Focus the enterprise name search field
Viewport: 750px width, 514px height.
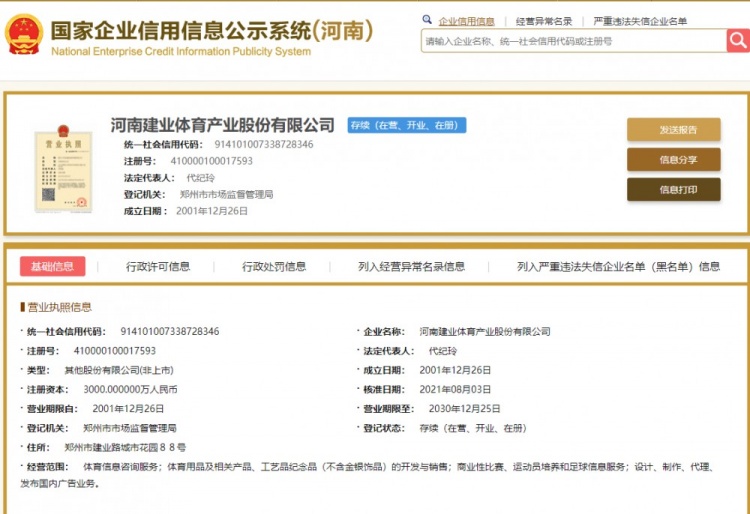574,41
